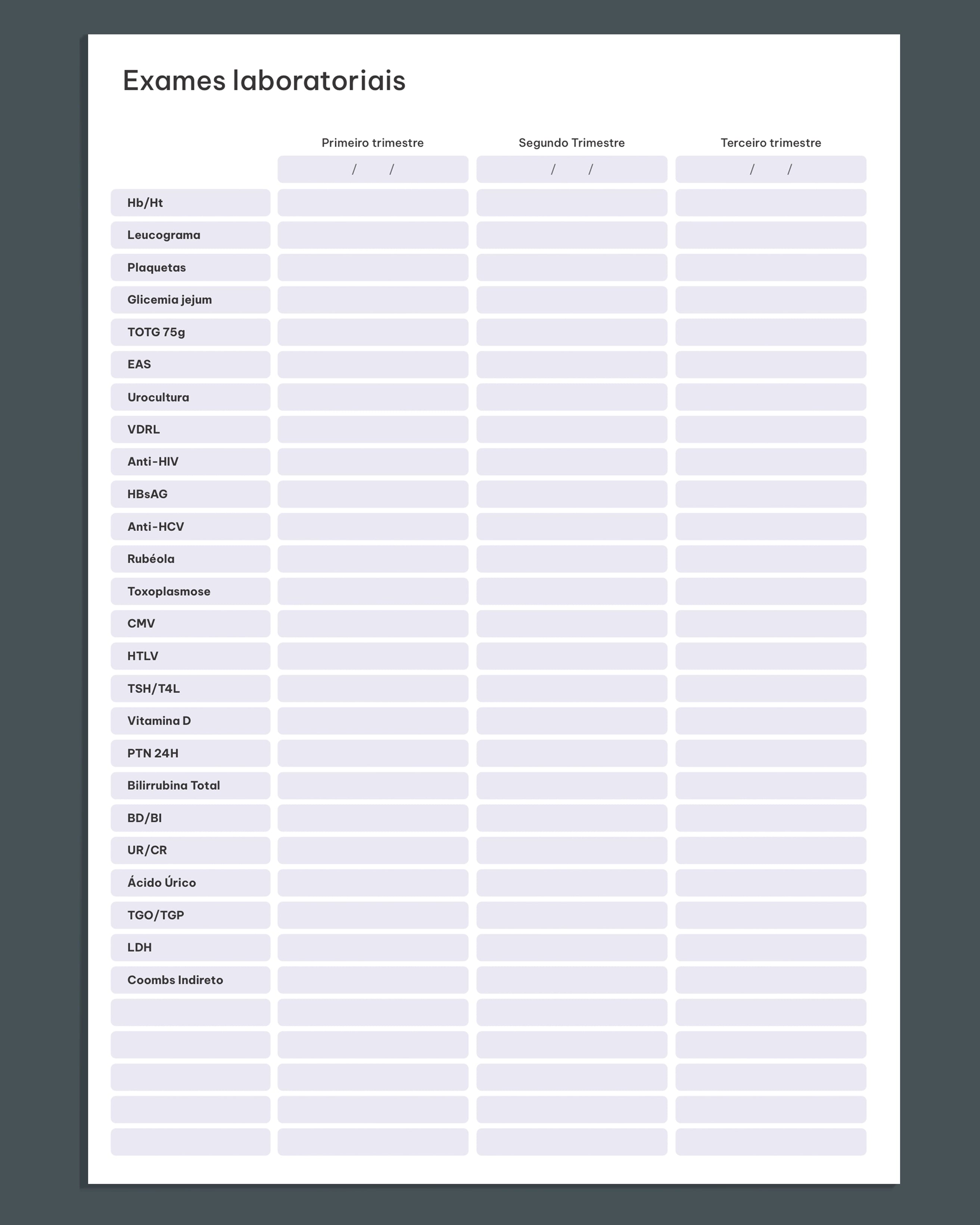Click the first blank exam name field

coord(190,1013)
